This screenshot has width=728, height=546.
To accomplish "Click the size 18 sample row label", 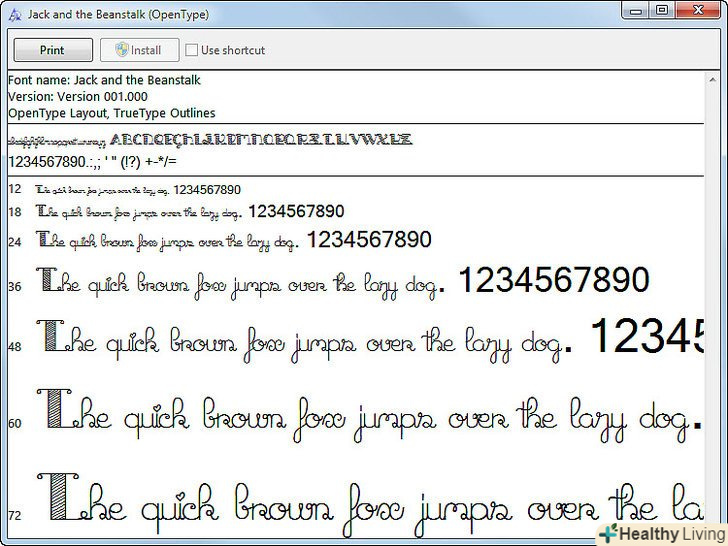I will 15,212.
